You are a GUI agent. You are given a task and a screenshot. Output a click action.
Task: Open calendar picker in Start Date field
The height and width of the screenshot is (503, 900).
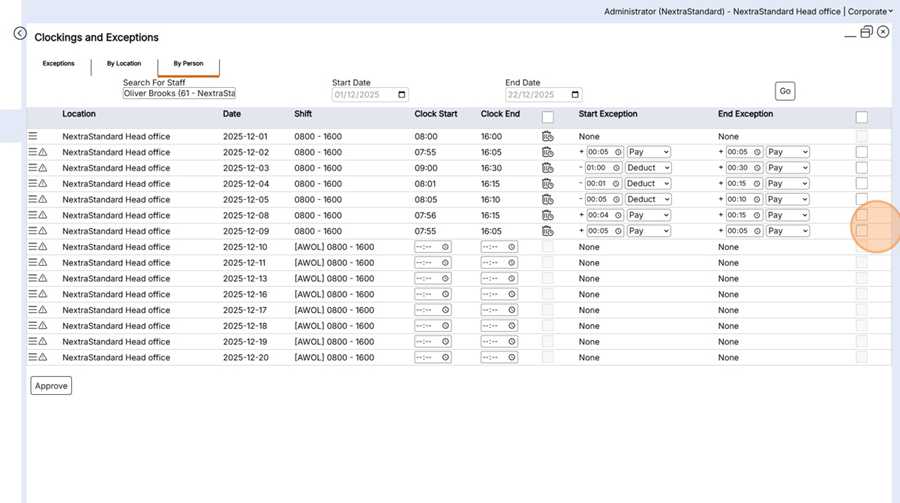click(x=402, y=95)
